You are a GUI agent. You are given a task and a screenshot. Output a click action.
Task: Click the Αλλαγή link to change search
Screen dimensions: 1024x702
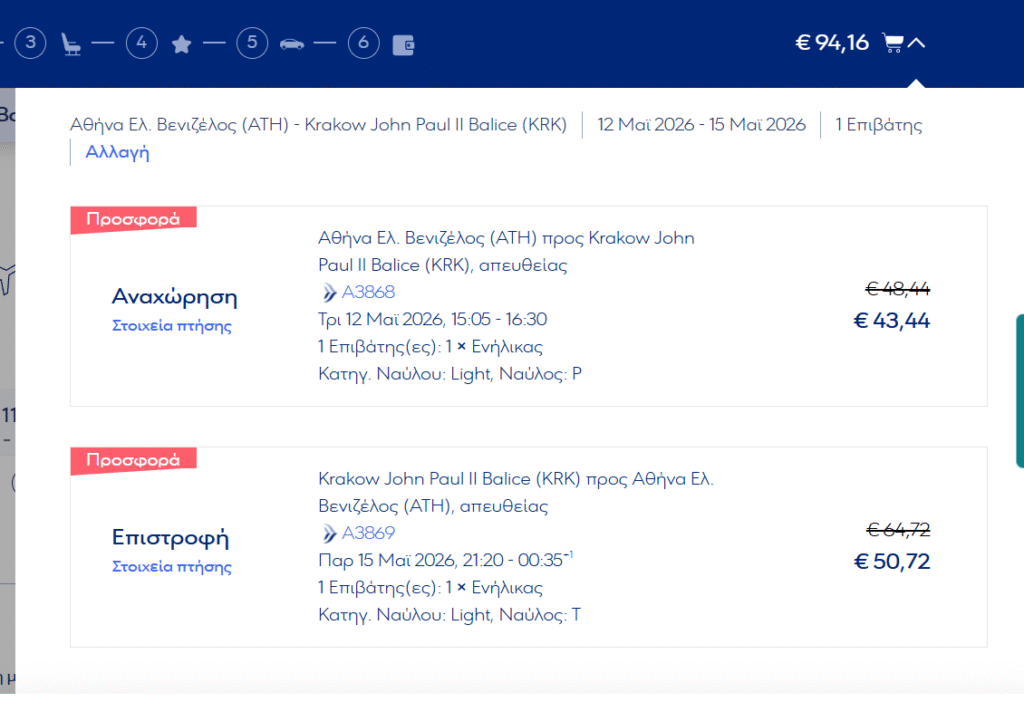(117, 153)
